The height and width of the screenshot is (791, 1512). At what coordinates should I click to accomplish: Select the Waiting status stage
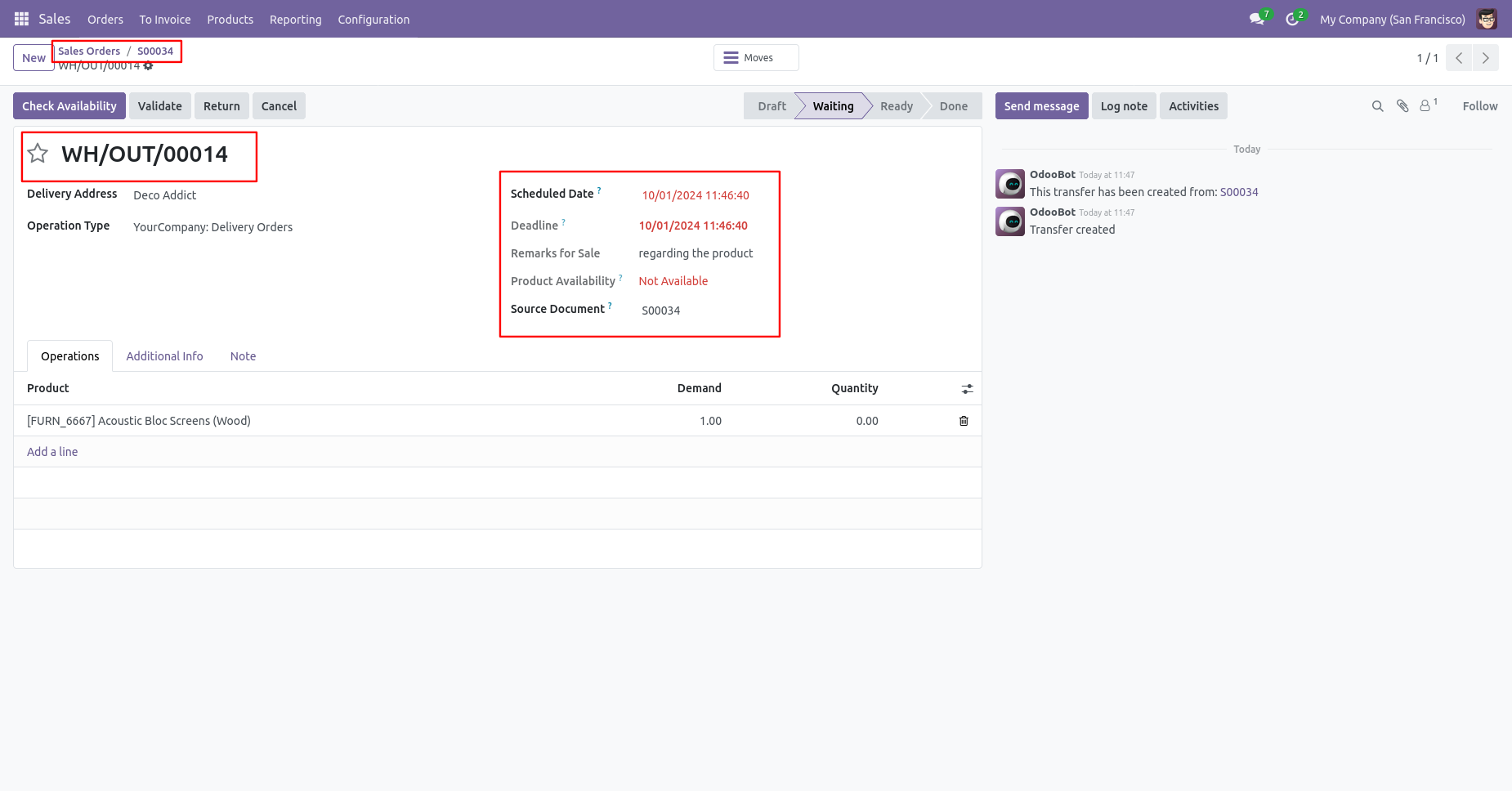[x=833, y=106]
